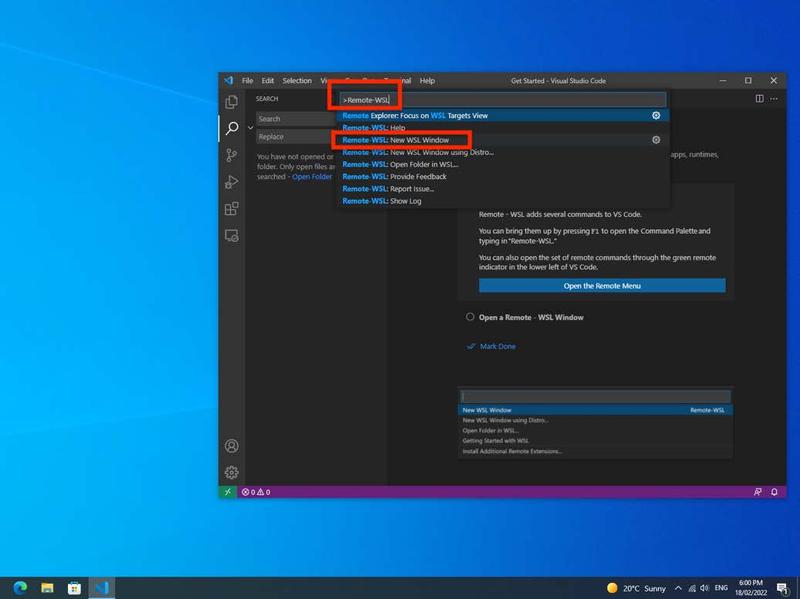
Task: Open the Remote Explorer view
Action: click(232, 236)
